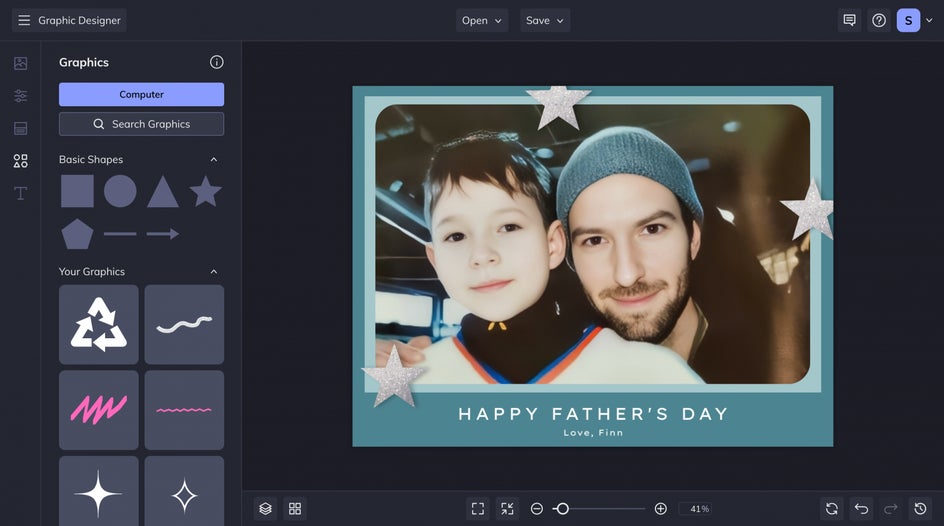Screen dimensions: 944x526
Task: Open the history clock icon
Action: point(921,509)
